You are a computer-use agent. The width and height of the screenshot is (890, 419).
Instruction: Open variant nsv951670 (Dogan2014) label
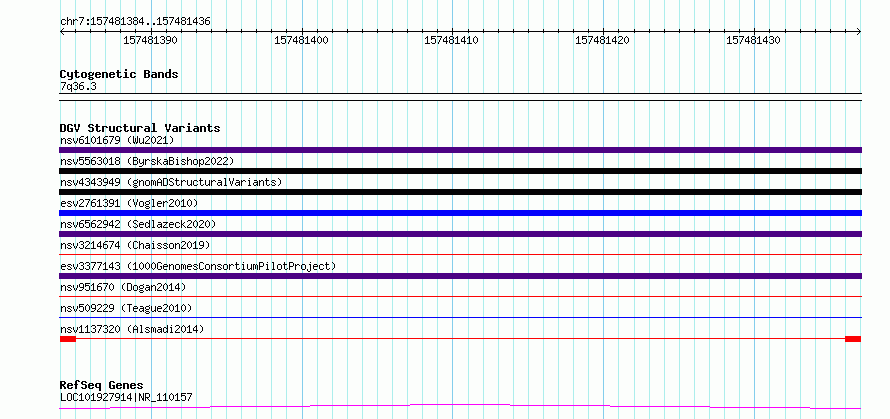[x=123, y=287]
